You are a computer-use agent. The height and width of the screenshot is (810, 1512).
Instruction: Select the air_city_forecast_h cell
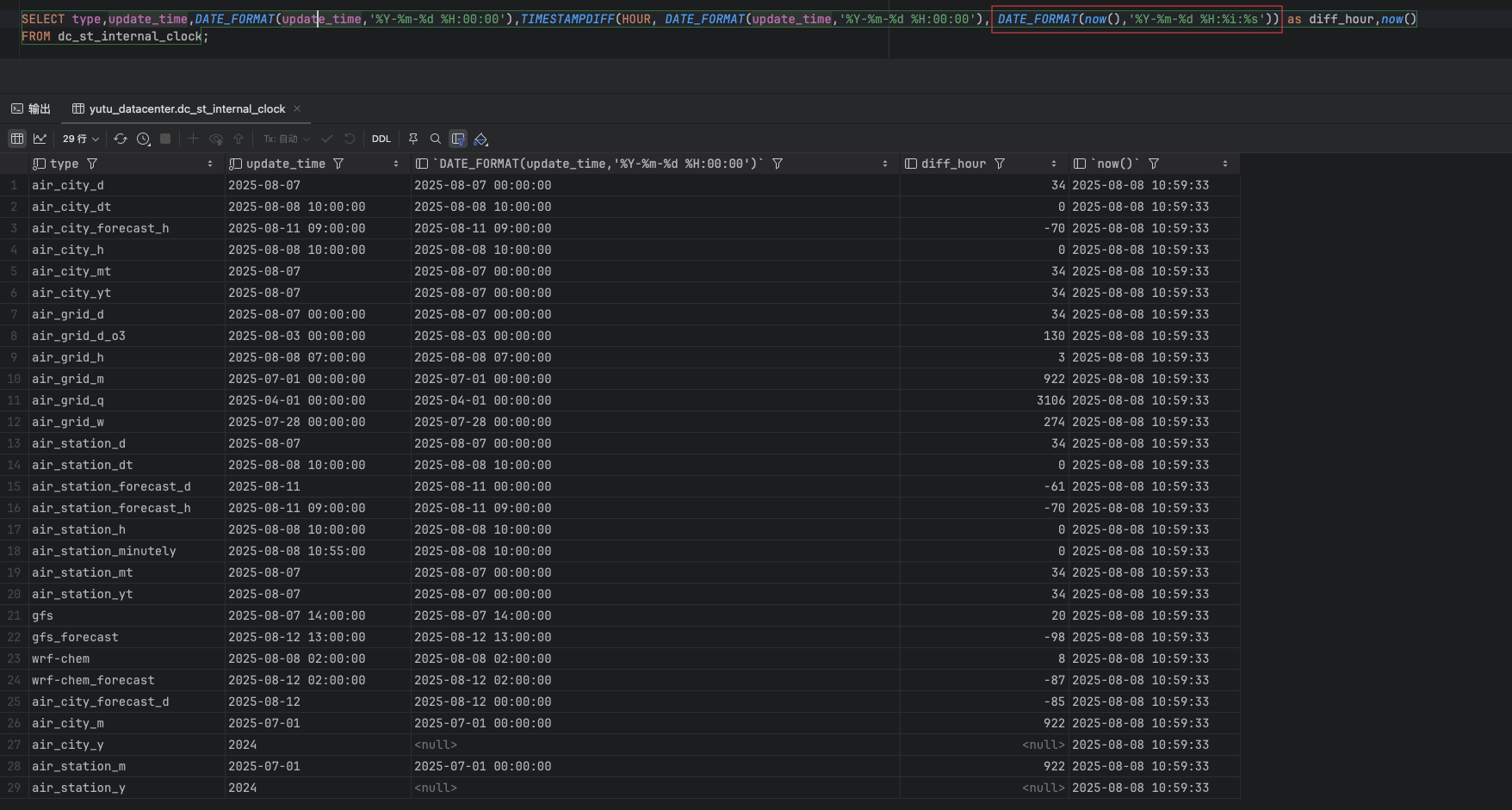tap(127, 228)
